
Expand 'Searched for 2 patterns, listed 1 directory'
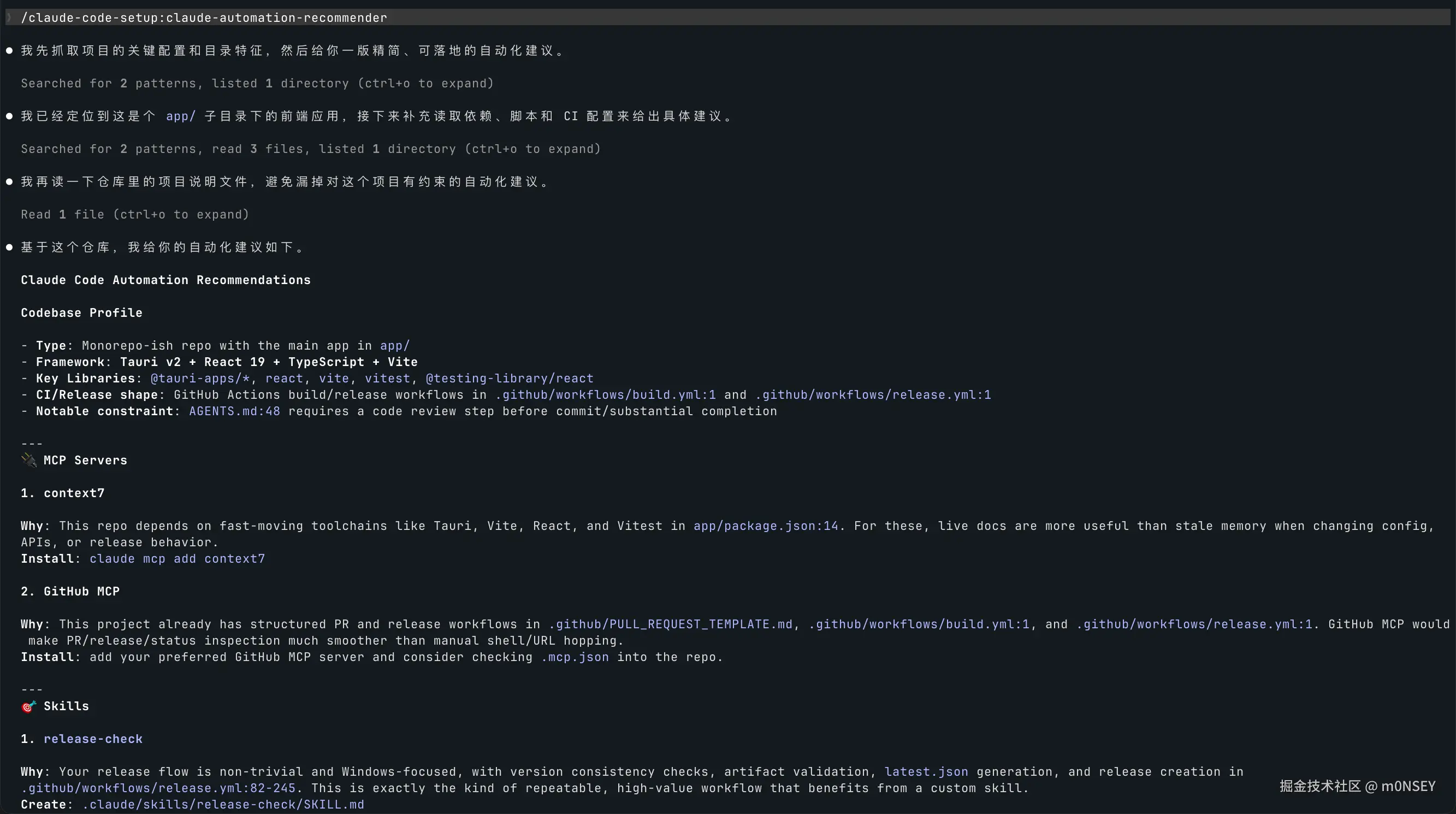(x=257, y=84)
